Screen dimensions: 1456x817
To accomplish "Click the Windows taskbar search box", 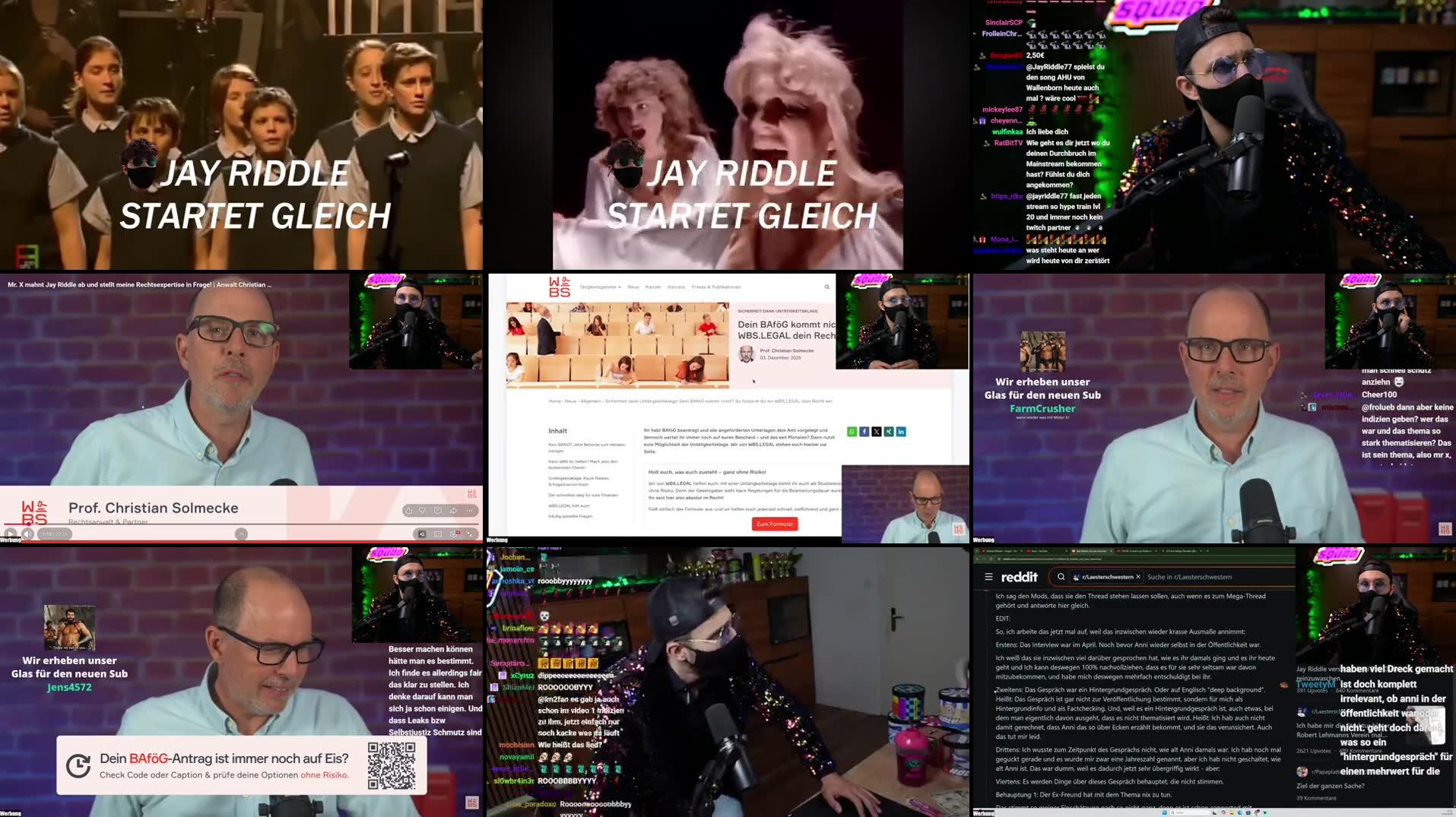I will coord(1190,812).
